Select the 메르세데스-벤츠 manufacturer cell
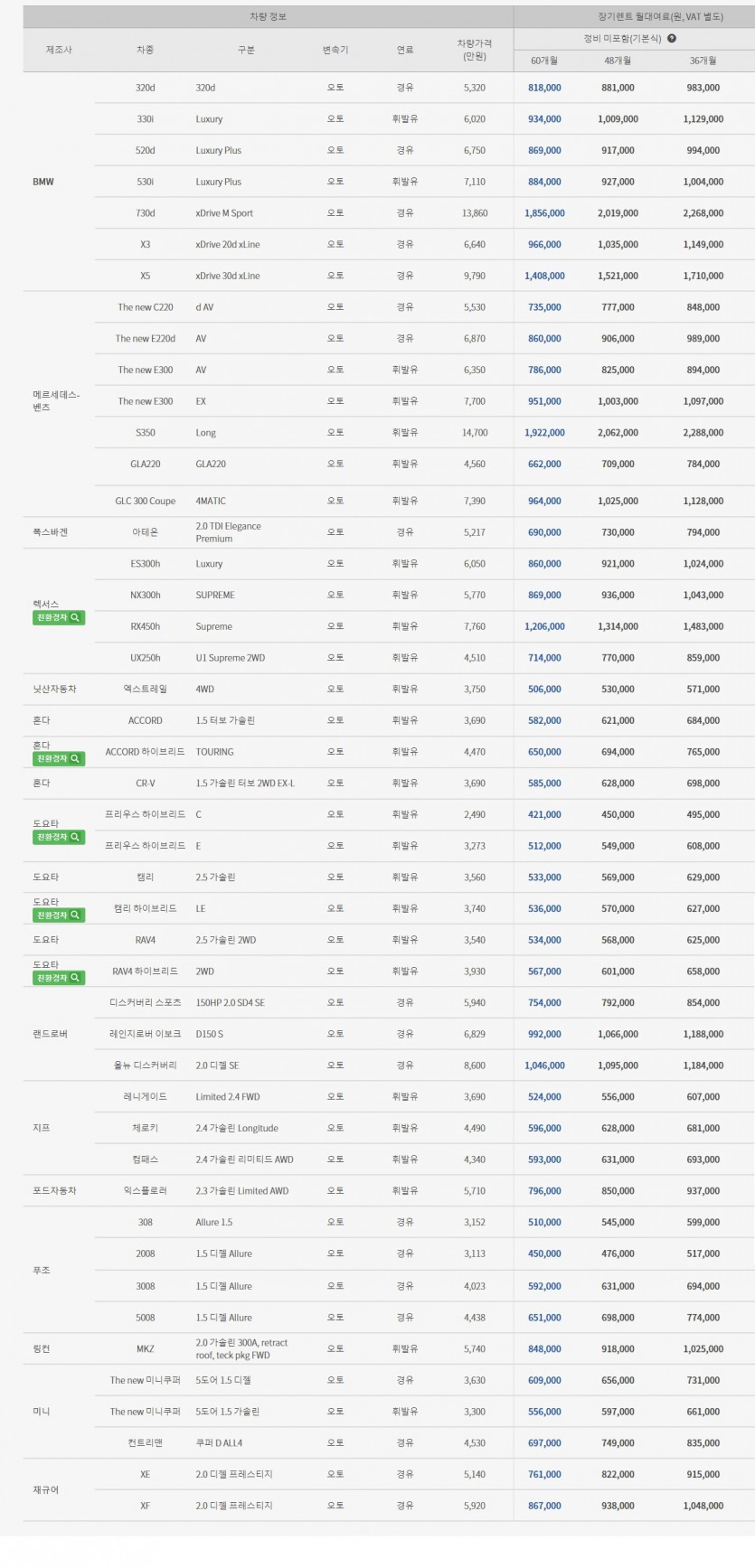Image resolution: width=755 pixels, height=1568 pixels. tap(56, 401)
